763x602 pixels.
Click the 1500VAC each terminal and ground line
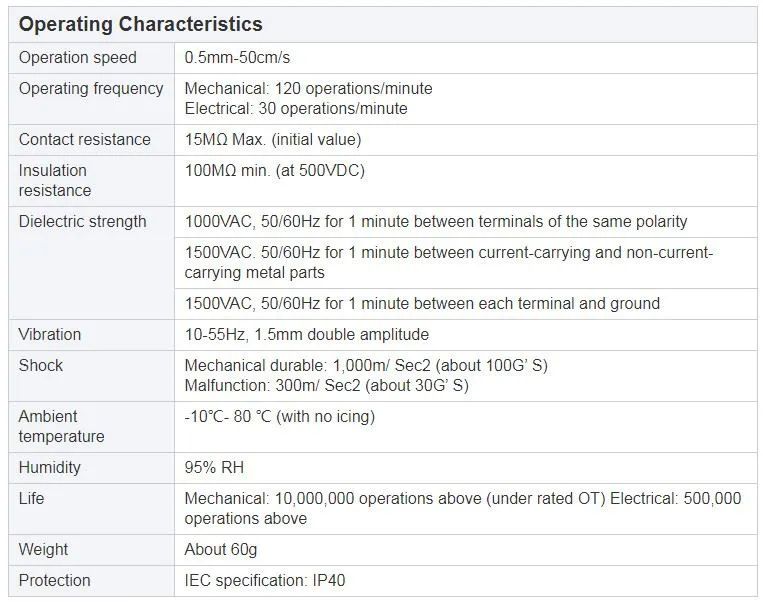pos(422,304)
